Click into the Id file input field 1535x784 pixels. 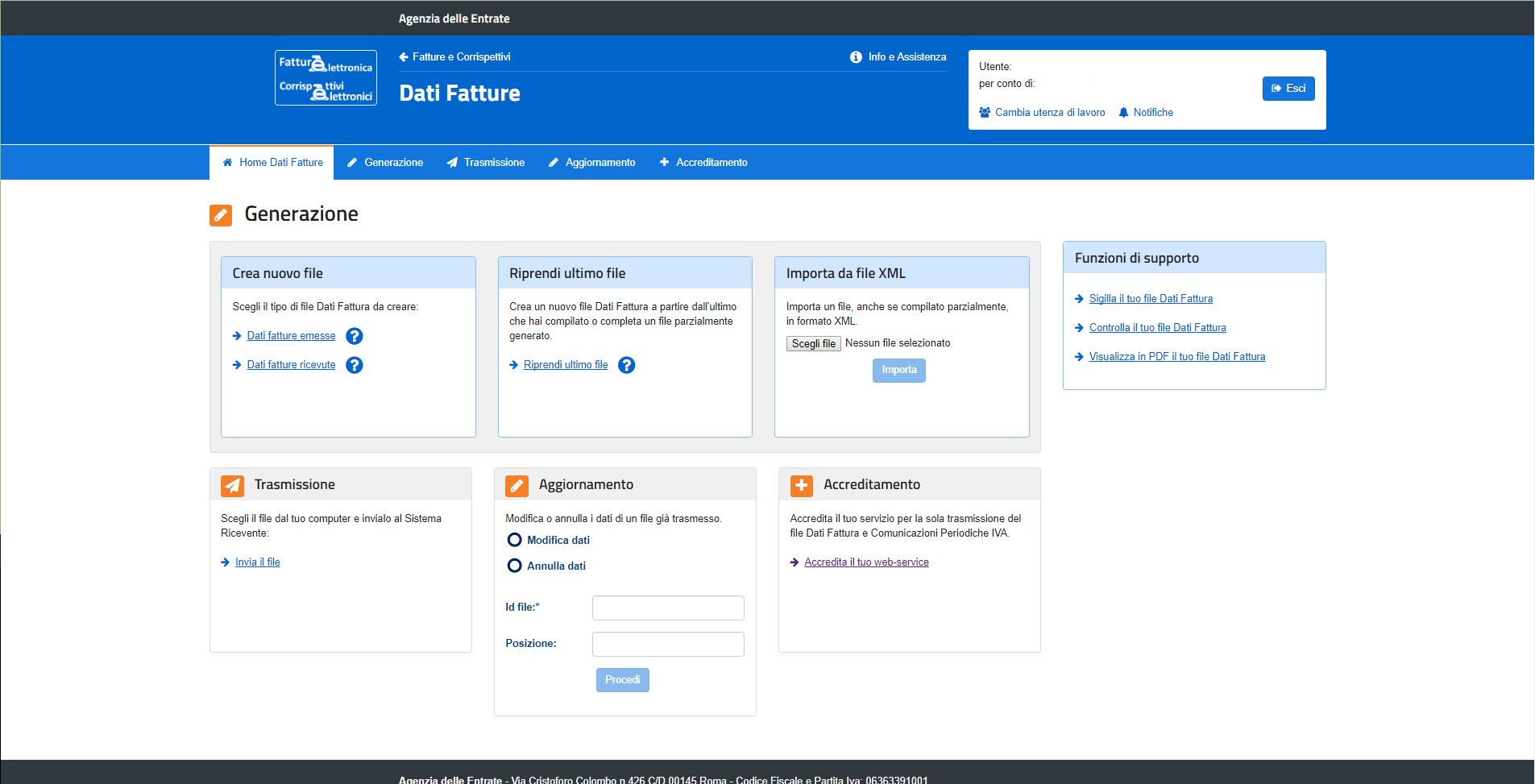coord(667,608)
